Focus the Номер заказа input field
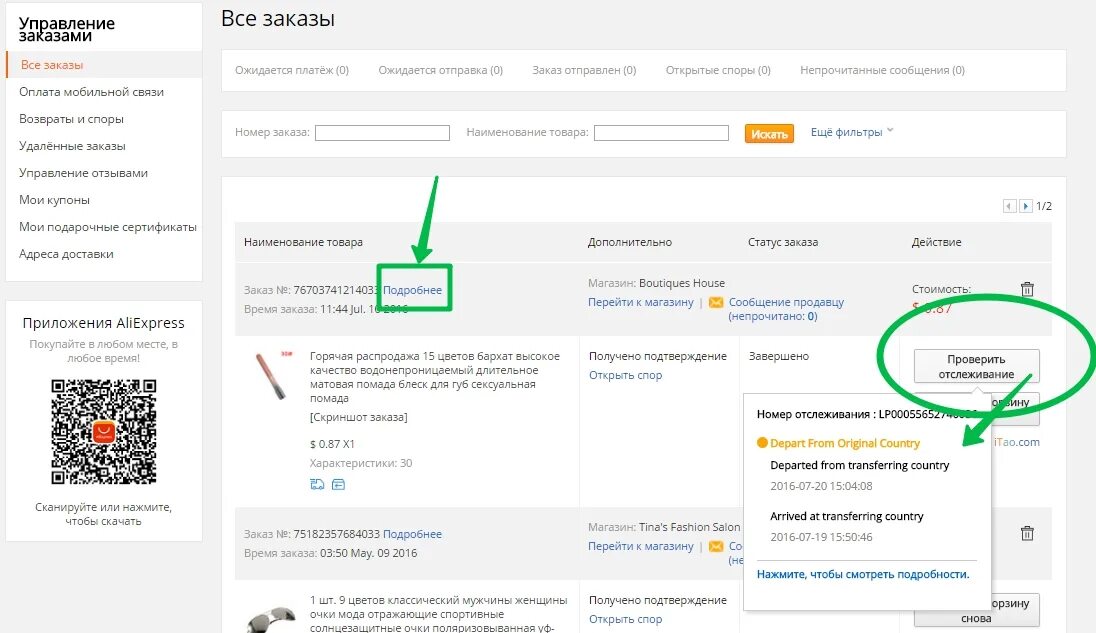This screenshot has height=633, width=1096. [382, 133]
